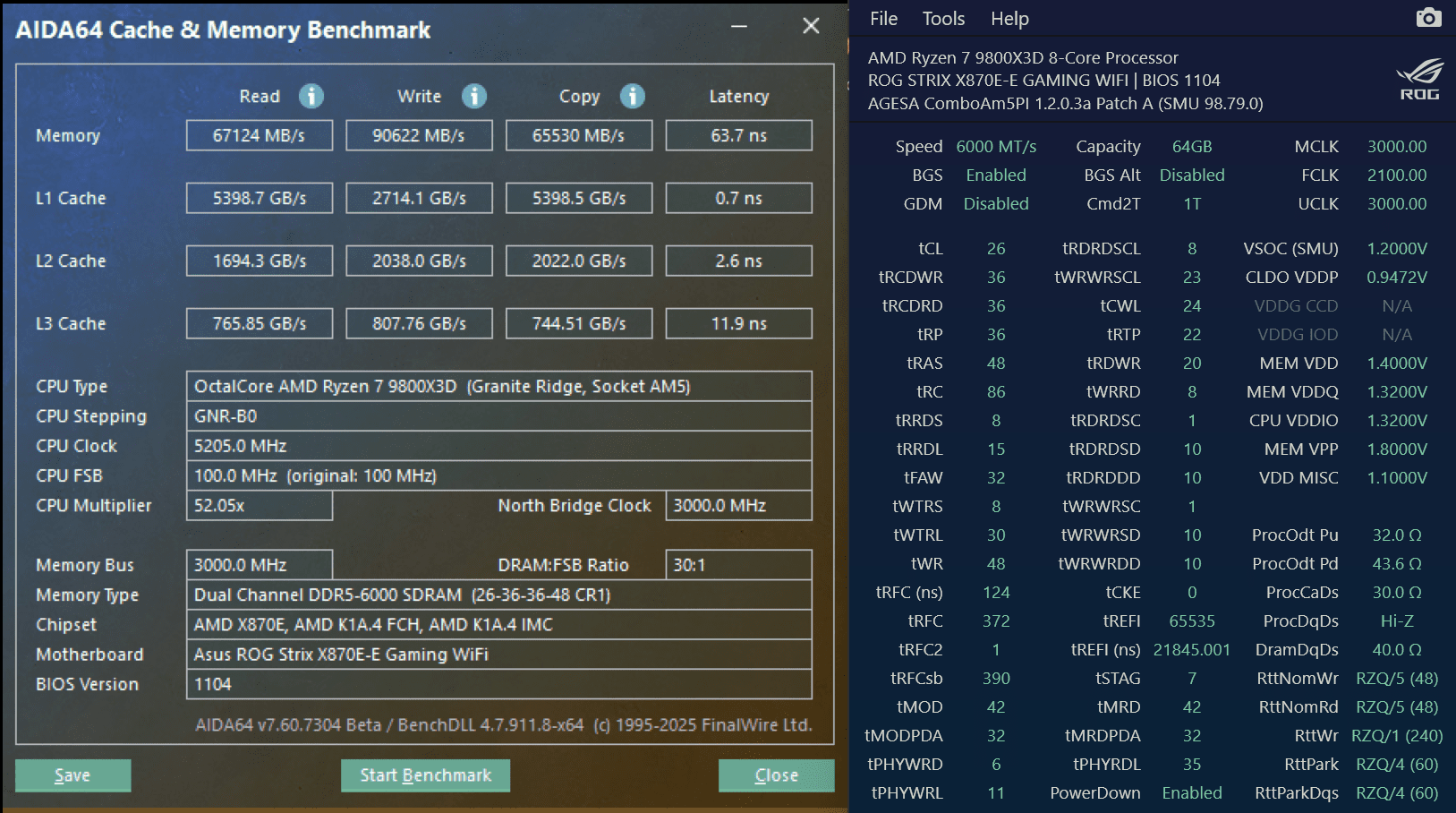
Task: Click the MCLK value 3000.00
Action: pyautogui.click(x=1397, y=147)
